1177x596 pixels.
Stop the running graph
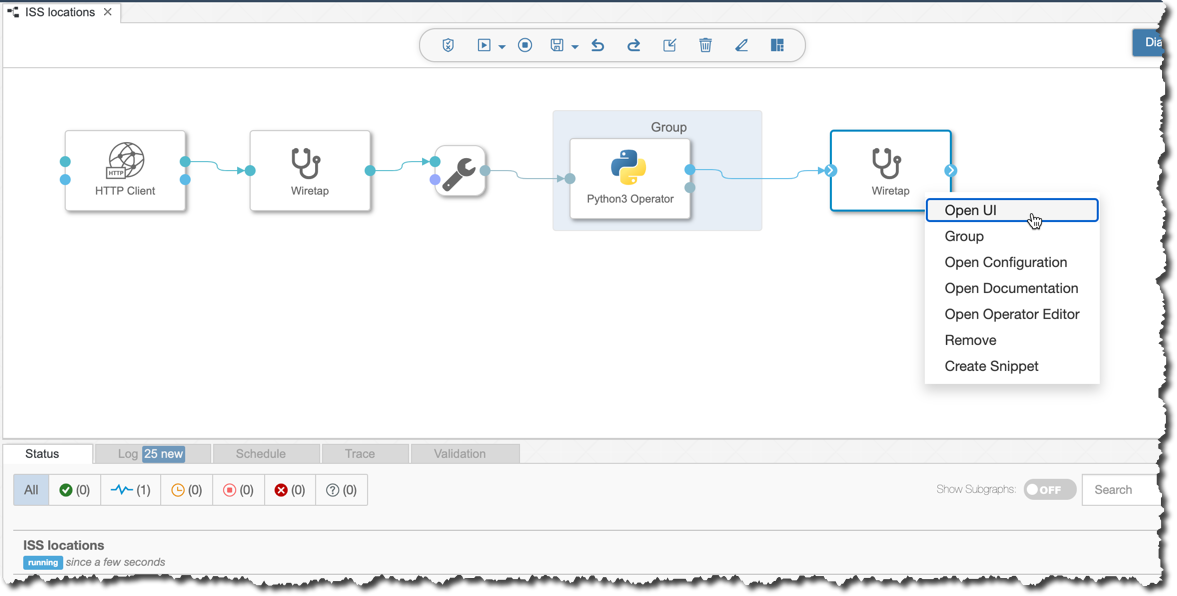click(x=524, y=45)
